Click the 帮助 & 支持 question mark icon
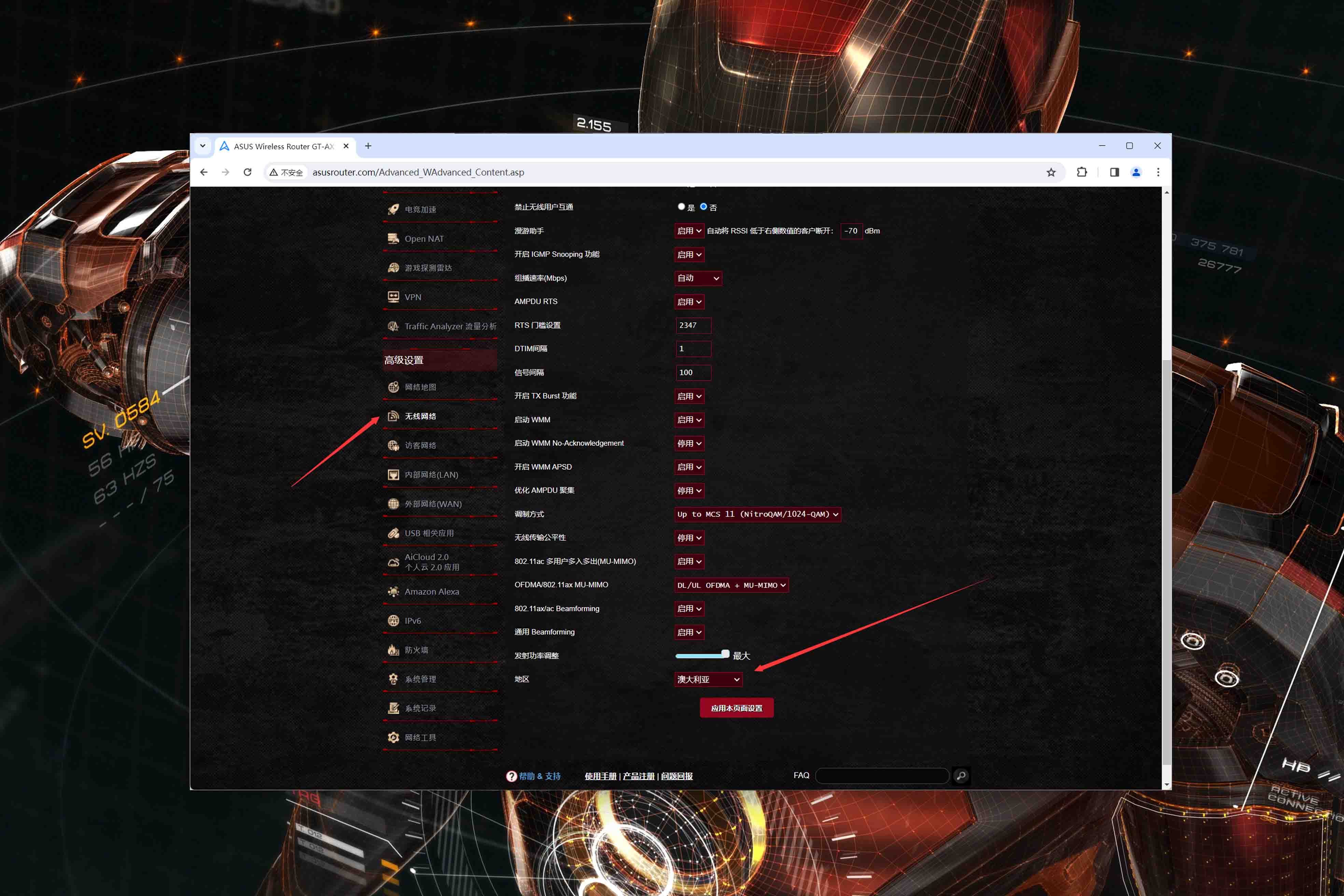Viewport: 1344px width, 896px height. (512, 776)
